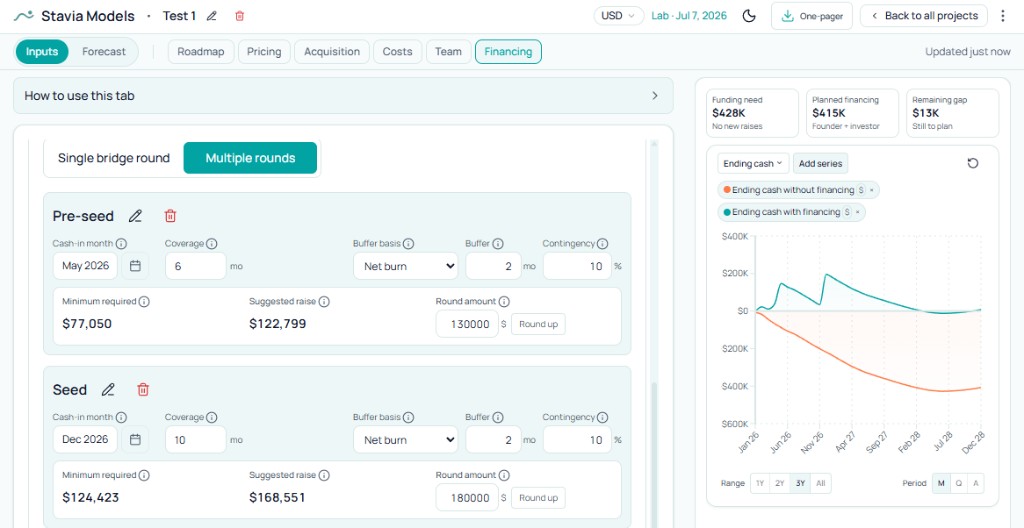Click Round up for the Pre-seed round
The width and height of the screenshot is (1024, 528).
coord(538,324)
